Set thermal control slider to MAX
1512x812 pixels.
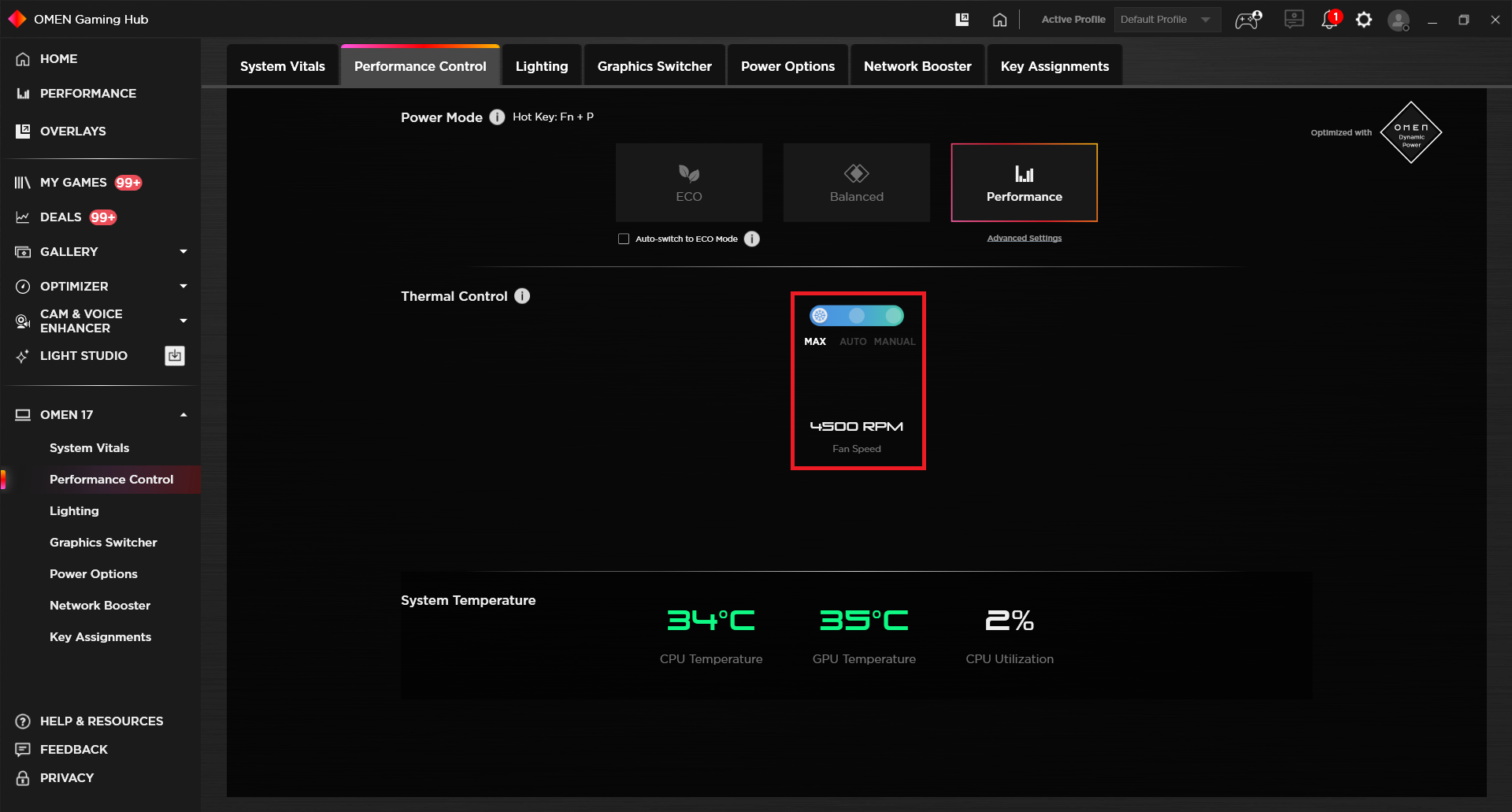(819, 316)
